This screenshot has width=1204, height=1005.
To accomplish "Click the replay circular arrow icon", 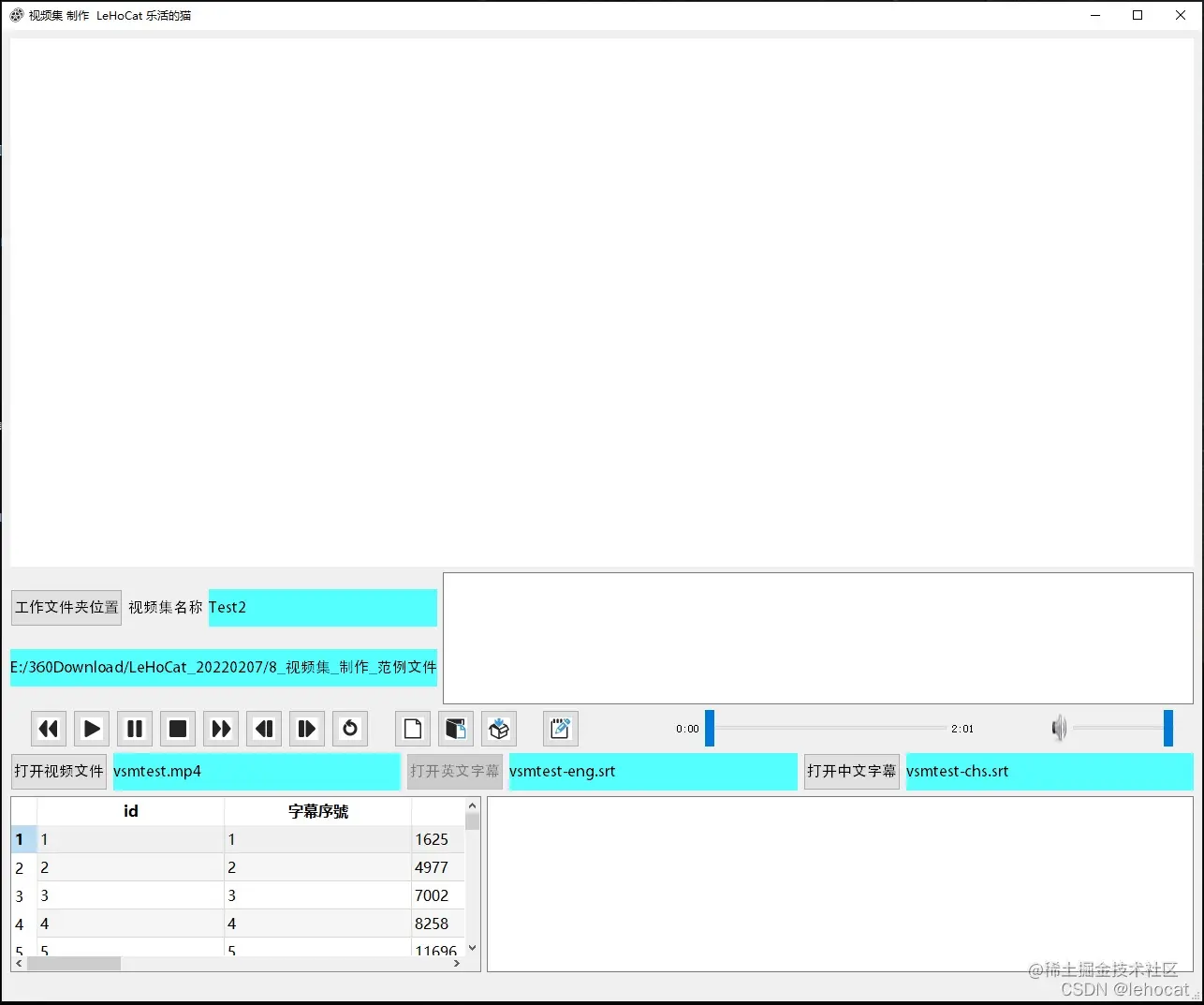I will pos(350,729).
